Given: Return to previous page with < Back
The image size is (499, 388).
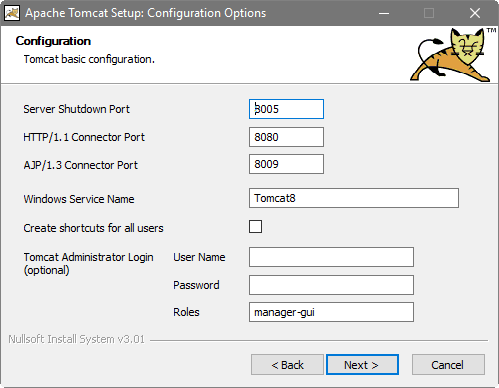Looking at the screenshot, I should coord(287,365).
